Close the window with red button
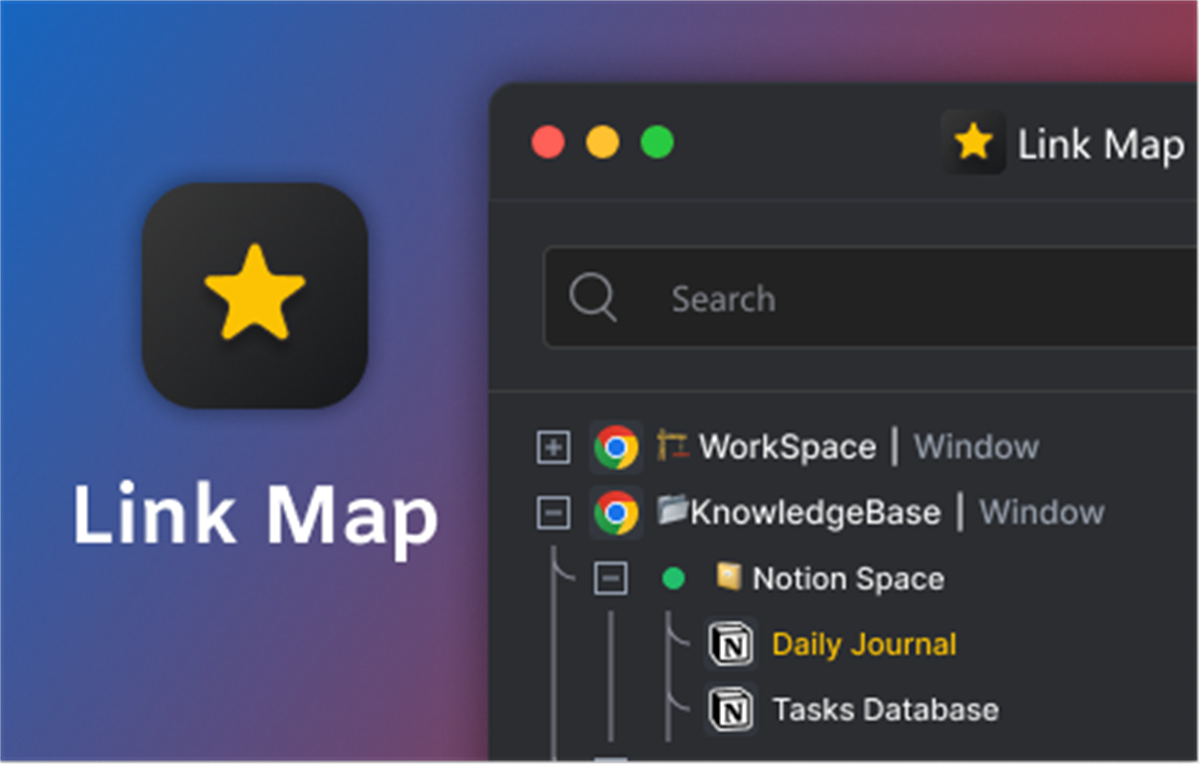This screenshot has height=764, width=1200. tap(548, 142)
